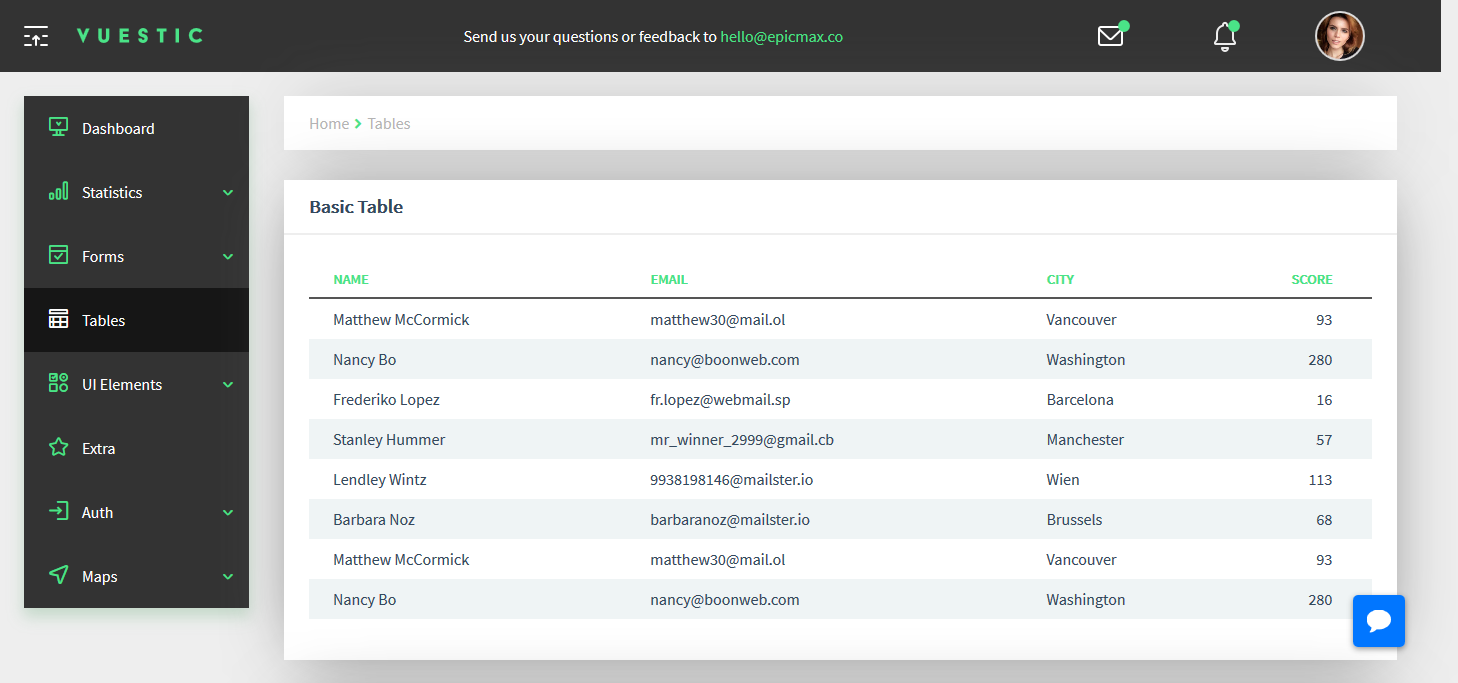Open UI Elements menu item
This screenshot has height=683, width=1458.
(136, 384)
